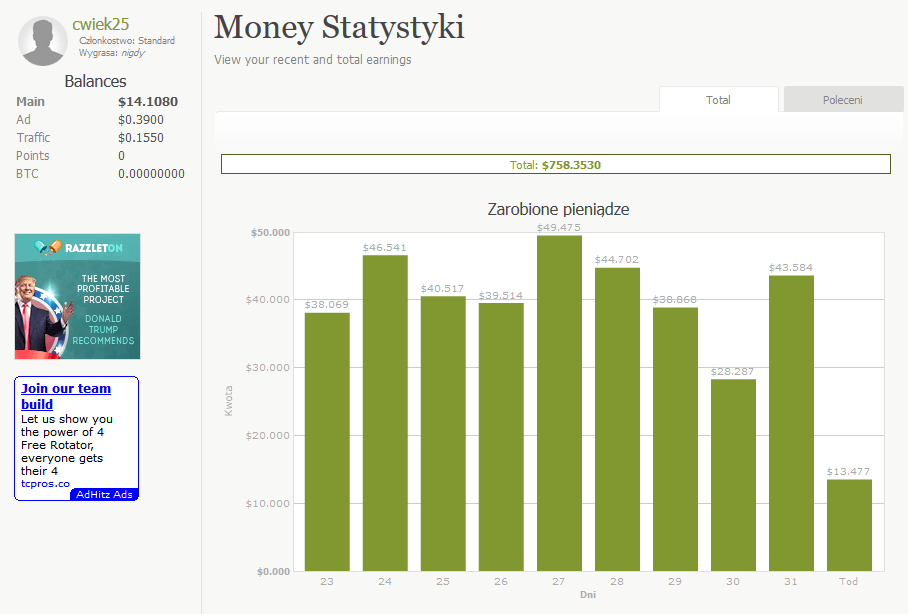Image resolution: width=908 pixels, height=614 pixels.
Task: Click the BTC balance value
Action: tap(151, 174)
